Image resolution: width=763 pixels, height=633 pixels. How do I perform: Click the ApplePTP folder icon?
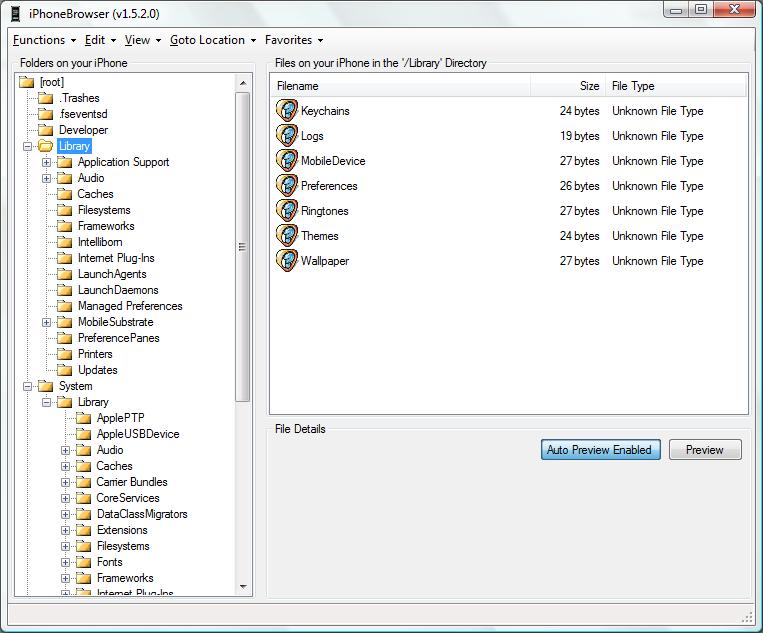click(x=84, y=418)
